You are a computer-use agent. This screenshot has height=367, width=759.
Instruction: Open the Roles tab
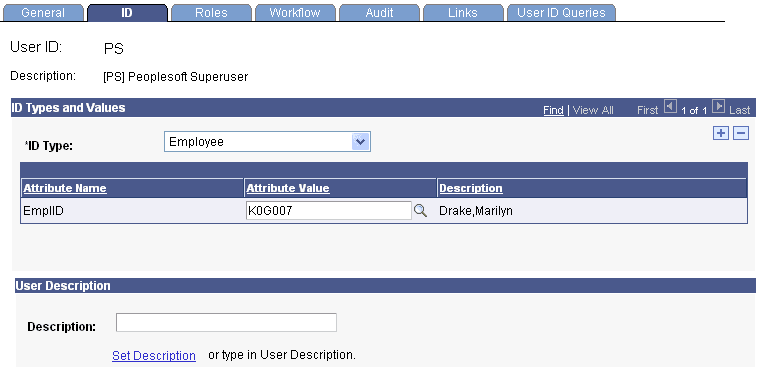pyautogui.click(x=211, y=13)
